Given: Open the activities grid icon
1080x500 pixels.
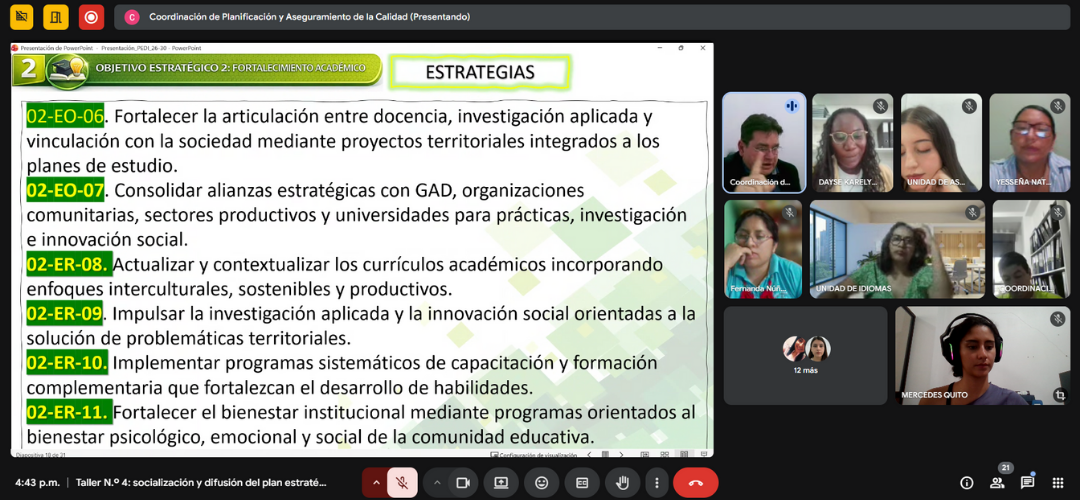Looking at the screenshot, I should click(1057, 483).
